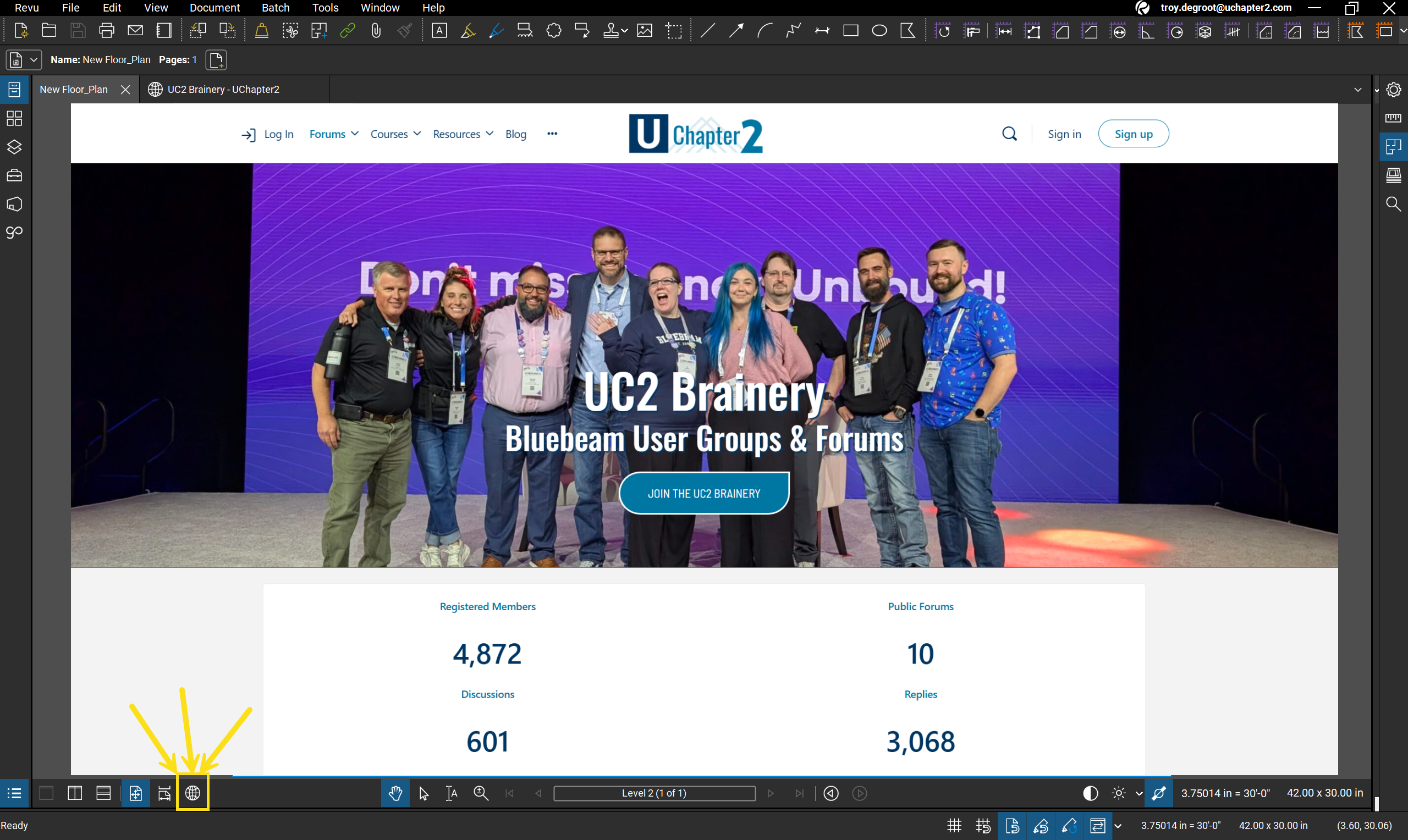Choose the Ellipse markup tool

pyautogui.click(x=879, y=31)
